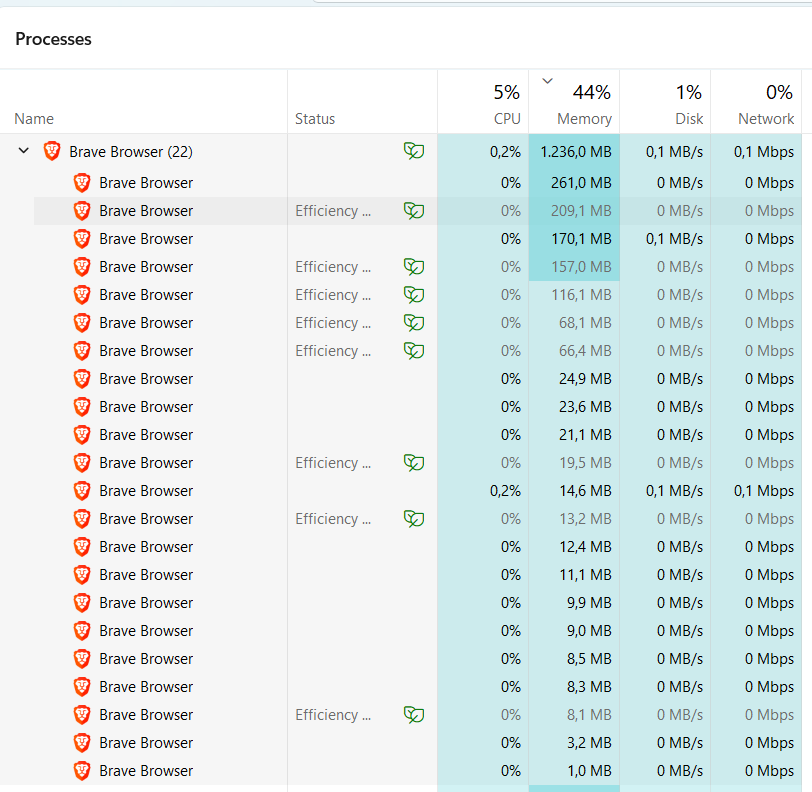Click the efficiency leaf icon in the 8,1 MB row
The width and height of the screenshot is (812, 792).
[414, 715]
